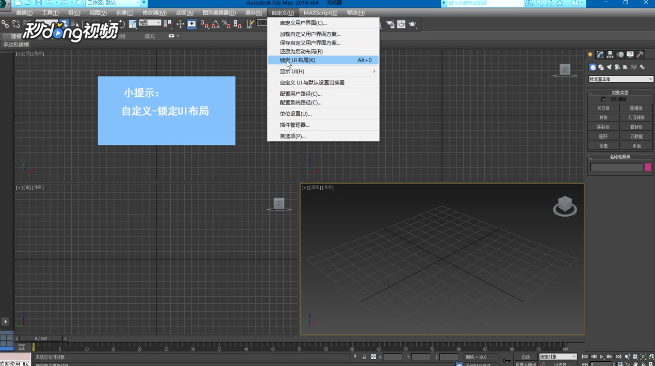655x366 pixels.
Task: Click the object name input field
Action: [x=616, y=167]
